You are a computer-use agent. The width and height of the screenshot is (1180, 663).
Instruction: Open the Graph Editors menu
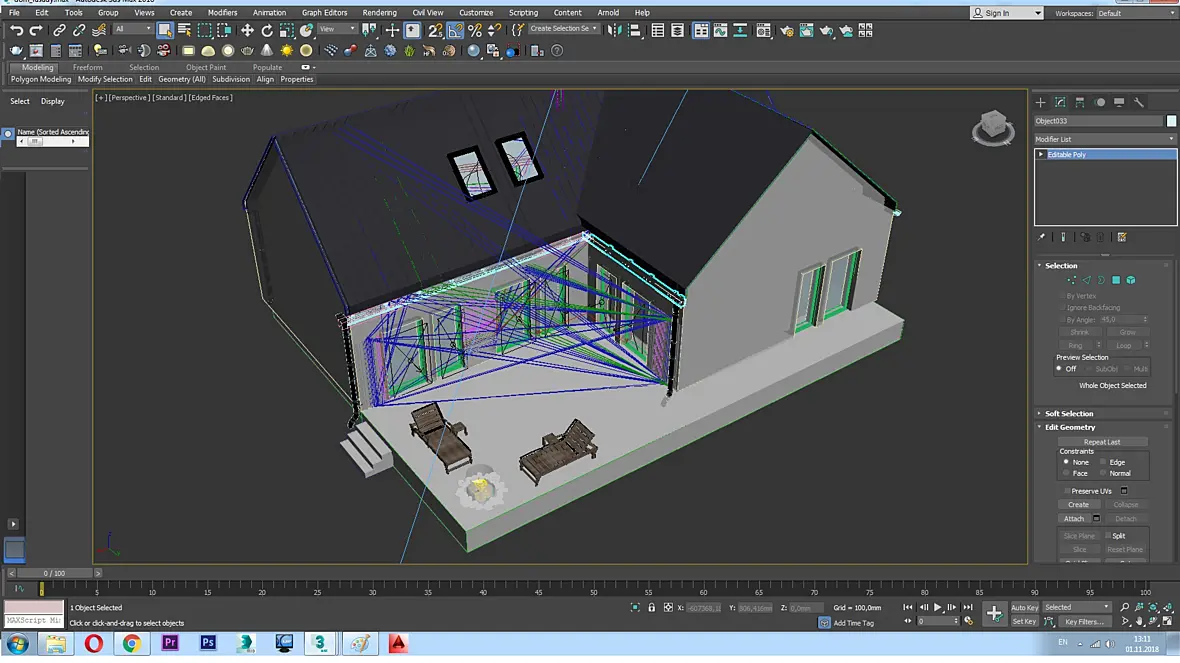tap(324, 13)
